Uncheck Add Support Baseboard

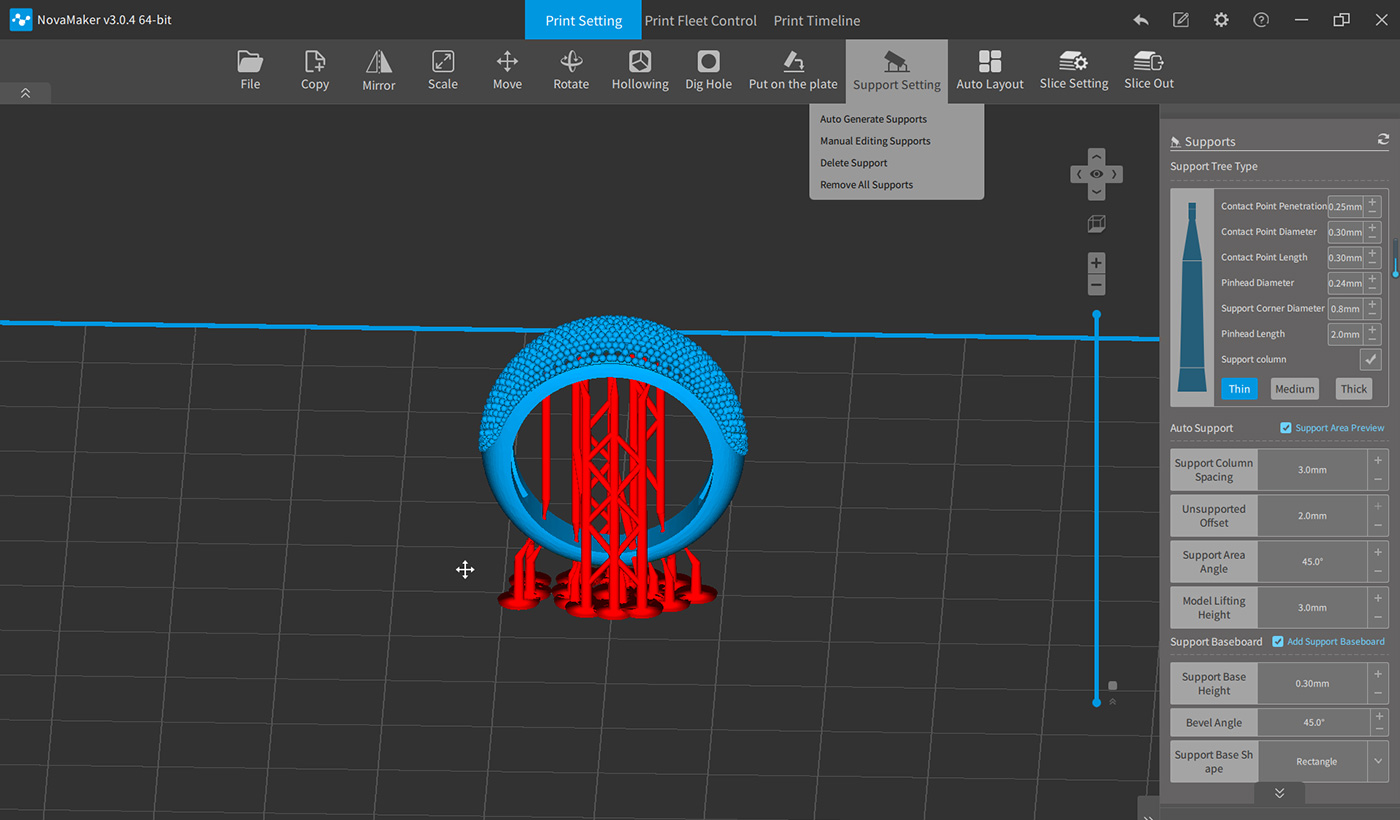coord(1278,641)
